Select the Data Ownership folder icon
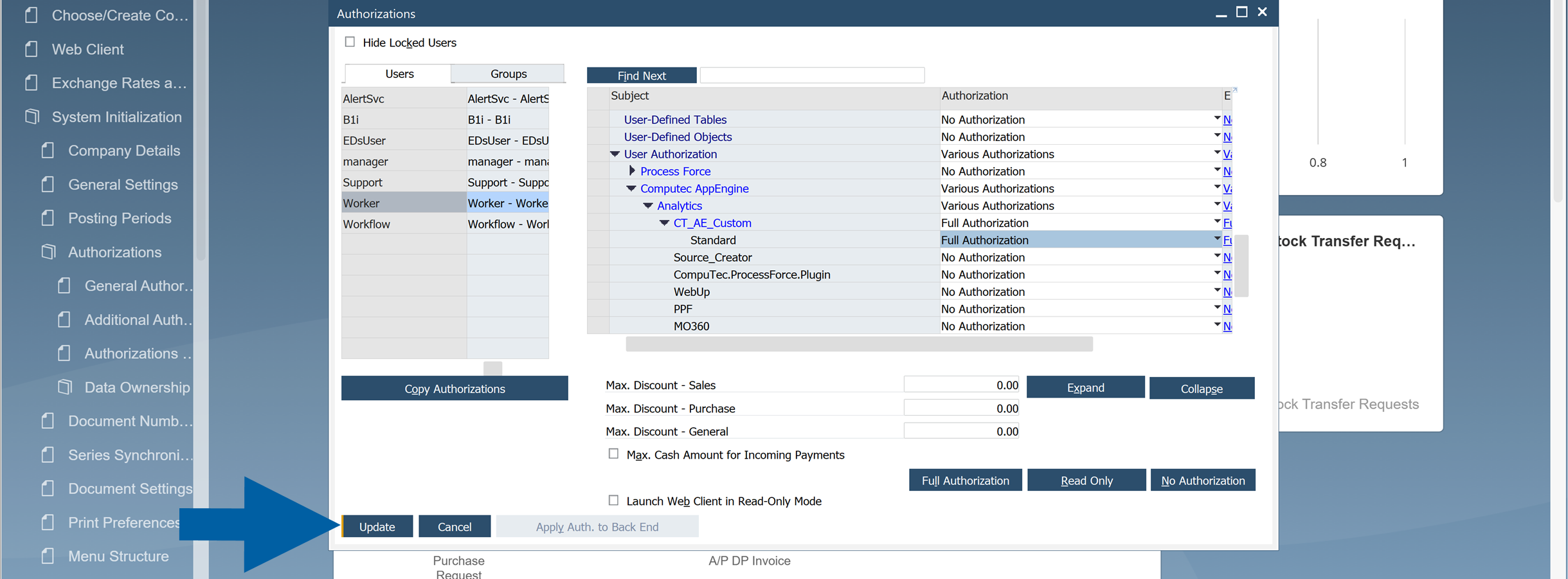Image resolution: width=1568 pixels, height=579 pixels. point(64,387)
